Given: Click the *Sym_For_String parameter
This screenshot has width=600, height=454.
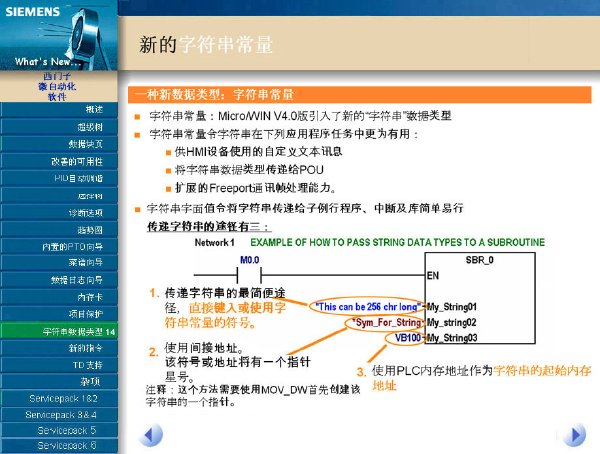Looking at the screenshot, I should pos(387,323).
